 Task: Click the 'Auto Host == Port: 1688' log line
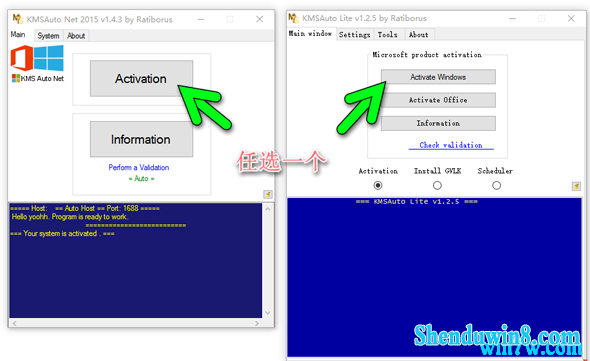click(85, 208)
